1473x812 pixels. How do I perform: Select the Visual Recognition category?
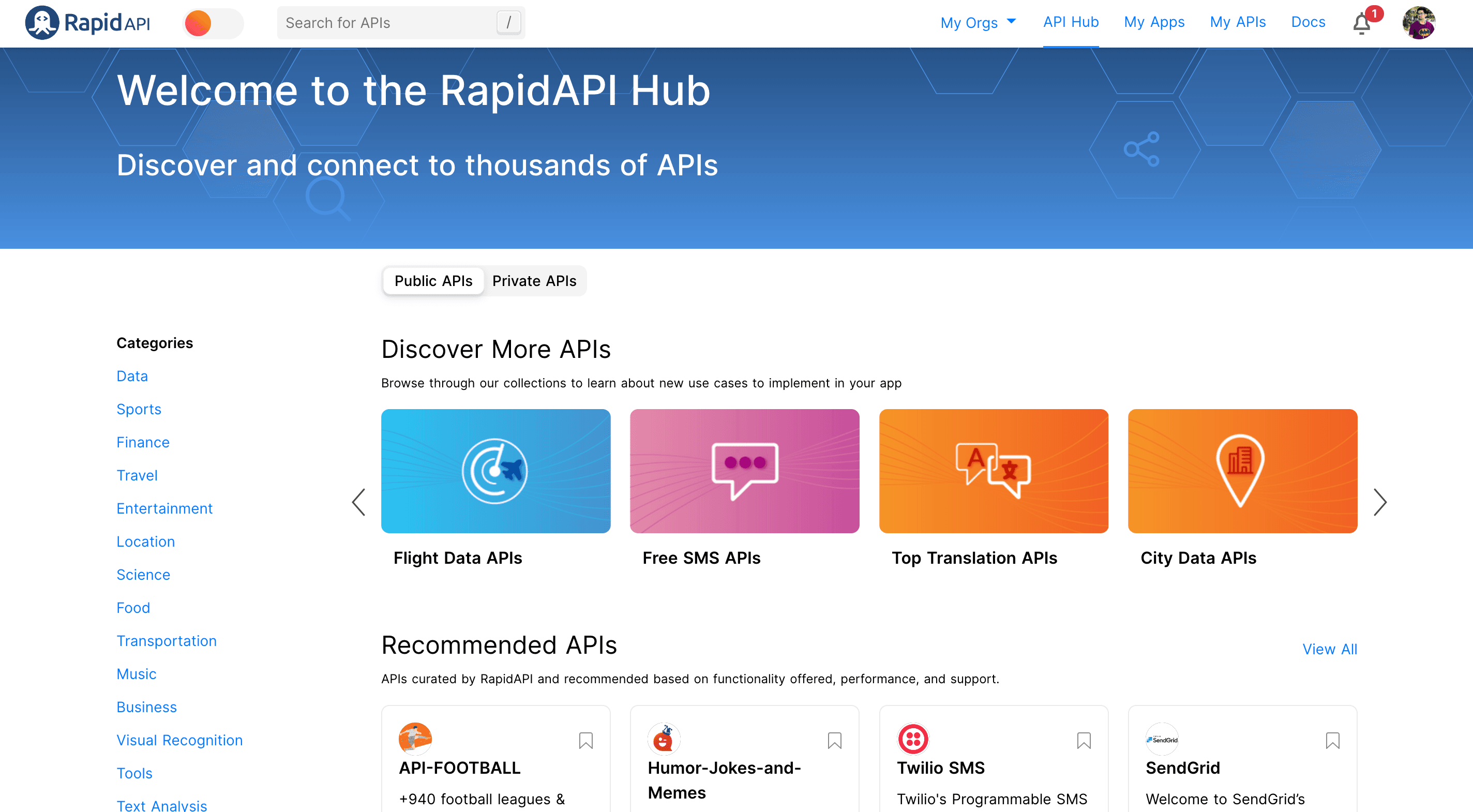point(179,741)
